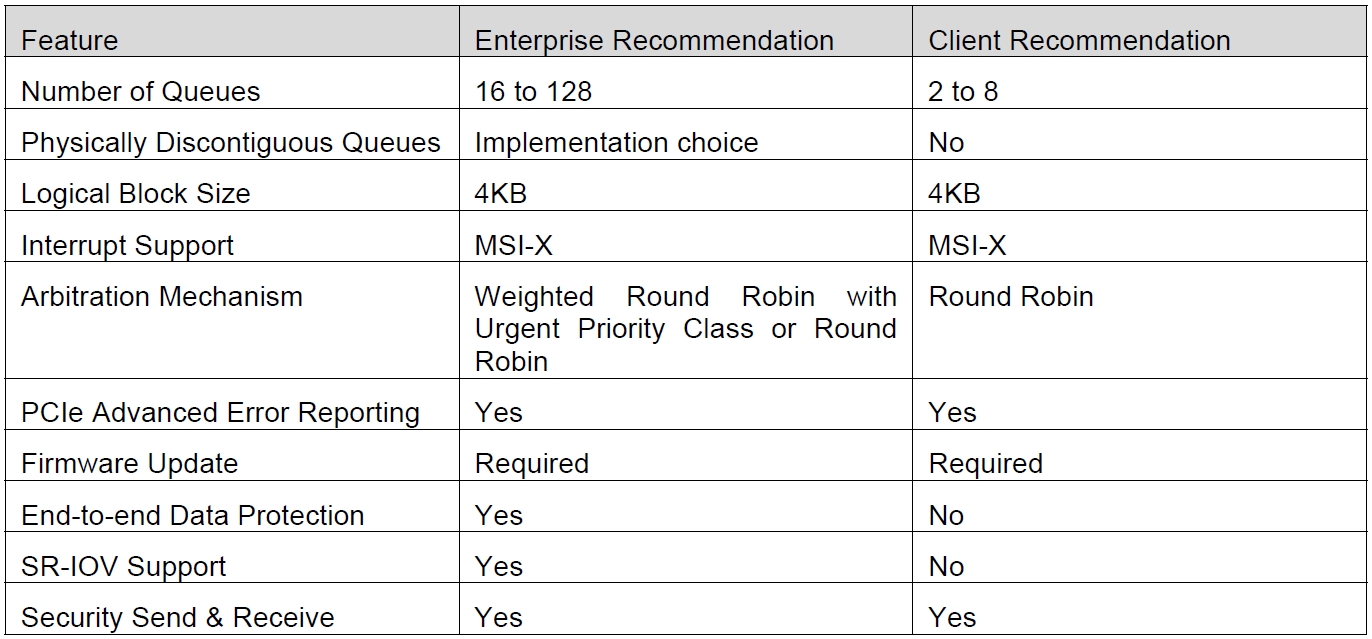Click the Enterprise Recommendation column header
1372x639 pixels.
coord(654,41)
